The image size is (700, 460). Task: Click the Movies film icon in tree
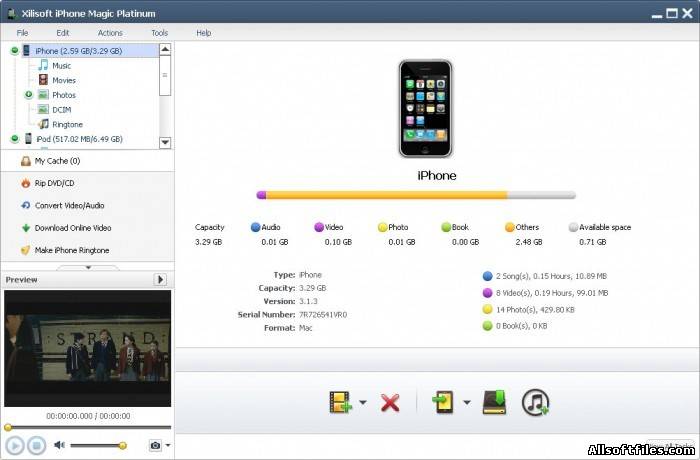point(43,80)
